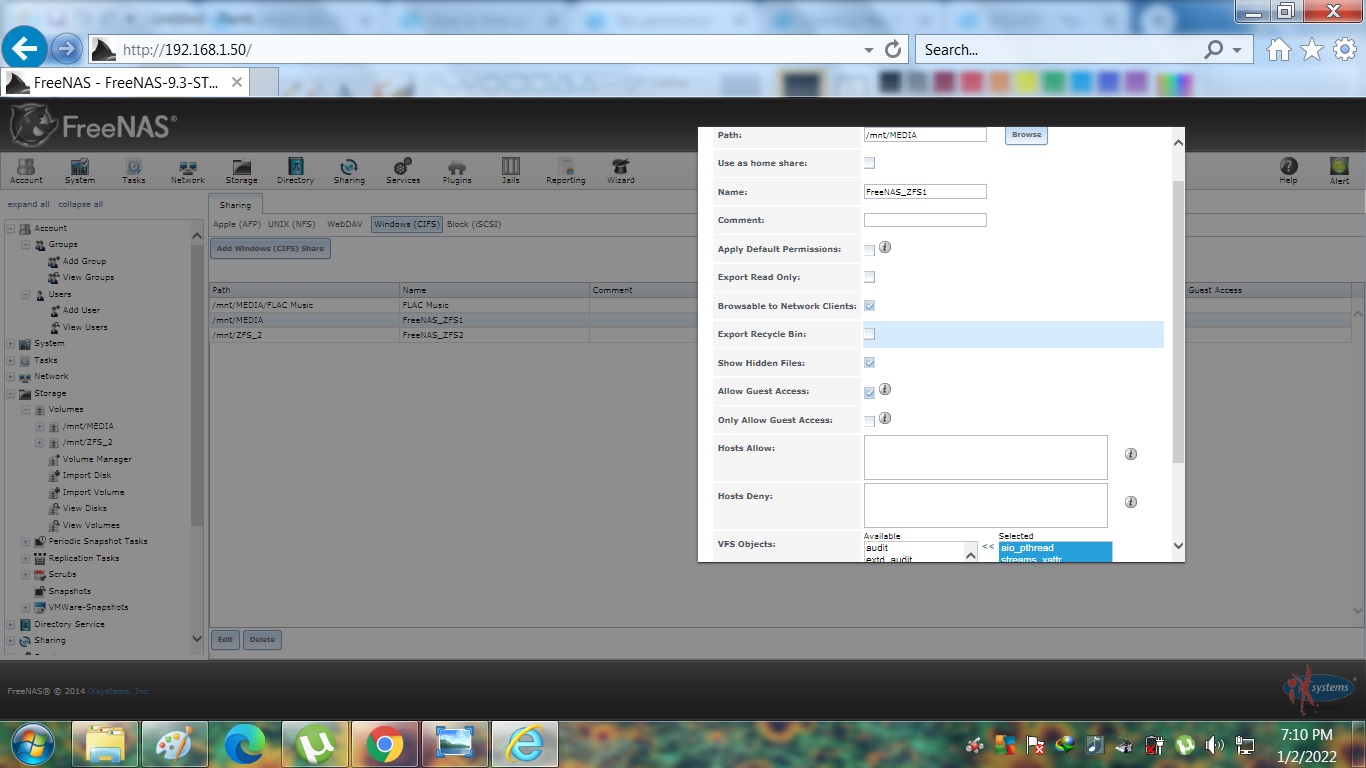The width and height of the screenshot is (1366, 768).
Task: Toggle Allow Guest Access checkbox
Action: (x=869, y=393)
